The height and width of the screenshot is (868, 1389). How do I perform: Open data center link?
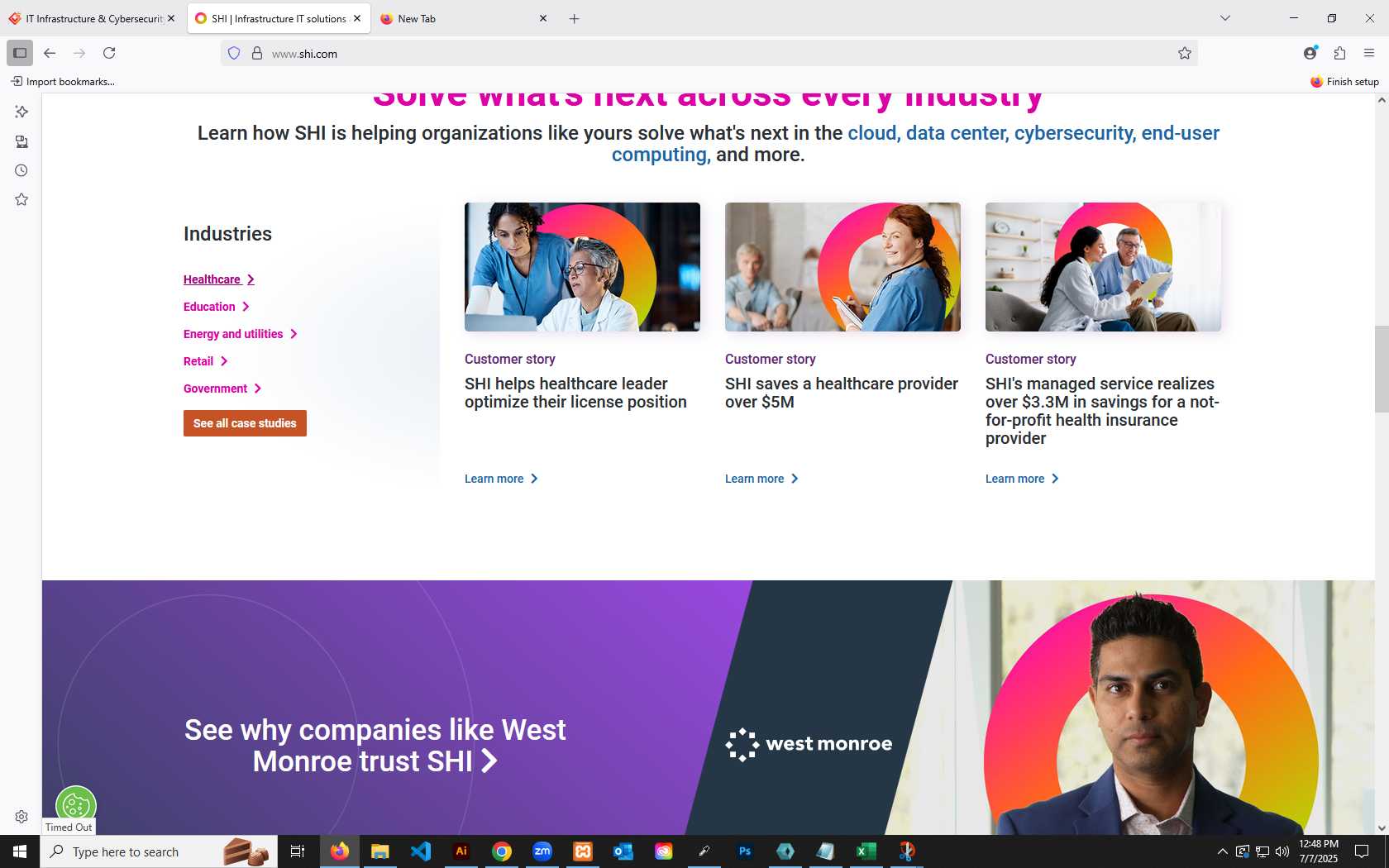[x=957, y=133]
